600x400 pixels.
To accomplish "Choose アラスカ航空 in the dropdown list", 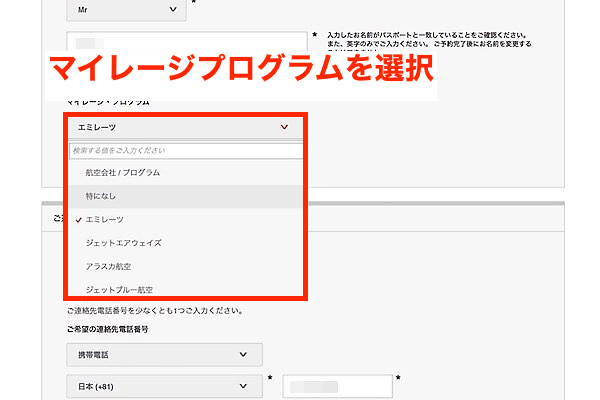I will (185, 266).
